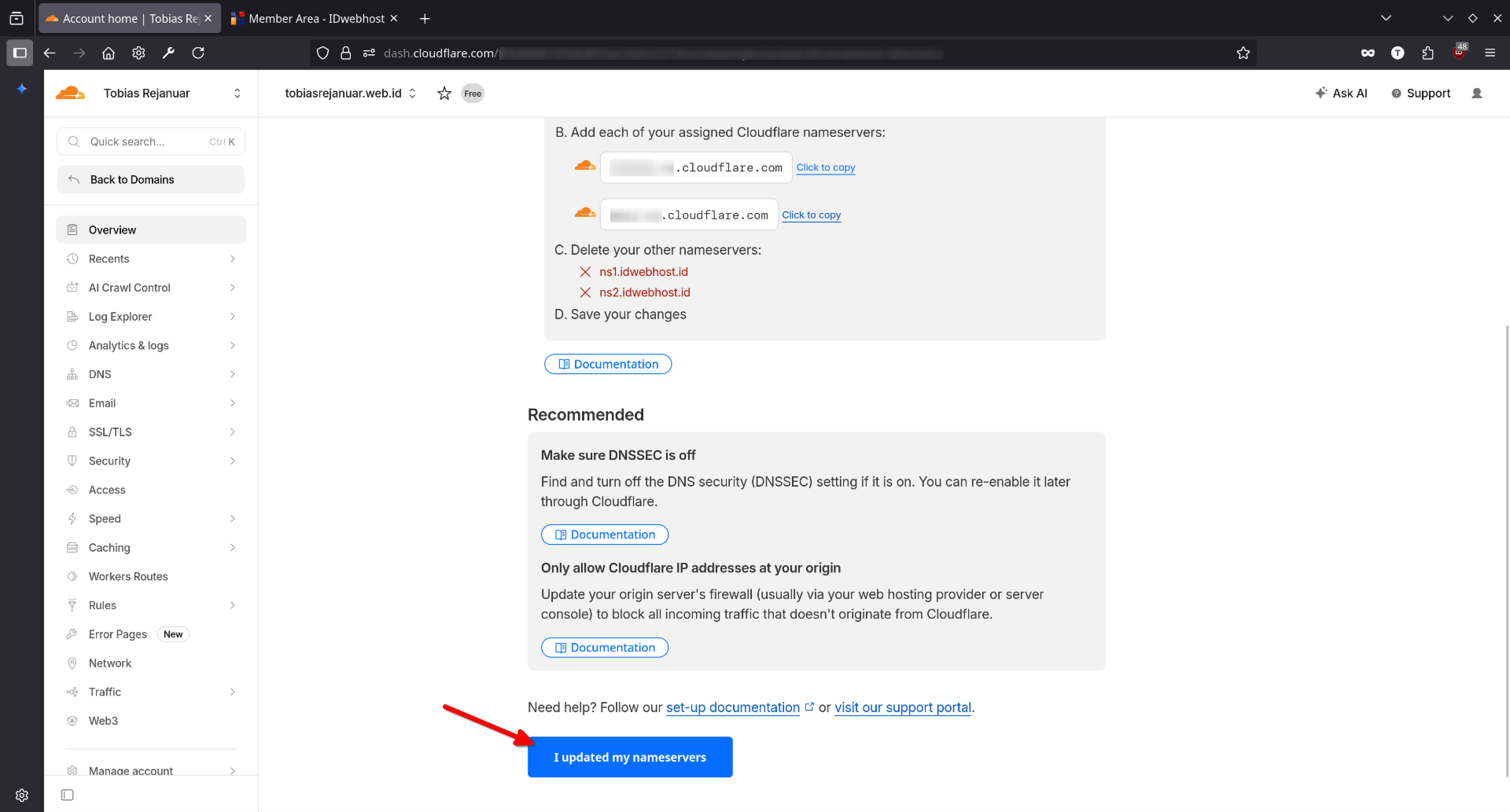1510x812 pixels.
Task: Open browser settings gear bottom-left
Action: click(22, 794)
